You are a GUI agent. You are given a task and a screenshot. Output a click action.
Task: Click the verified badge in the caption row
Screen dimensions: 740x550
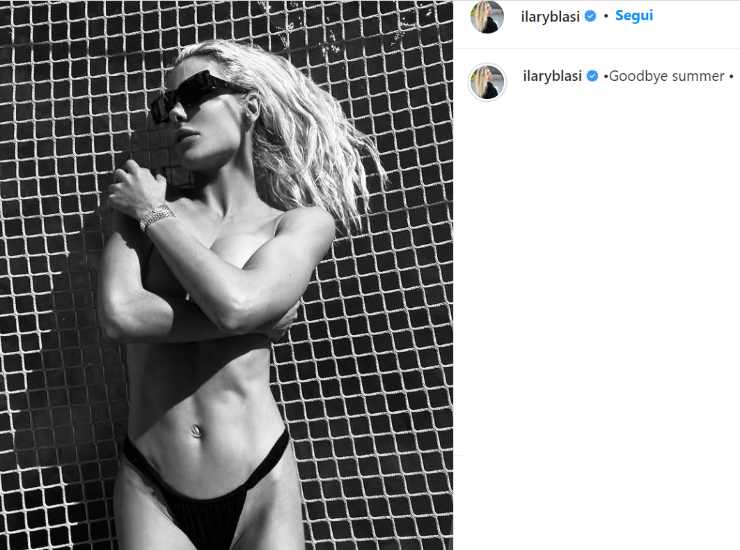tap(592, 76)
